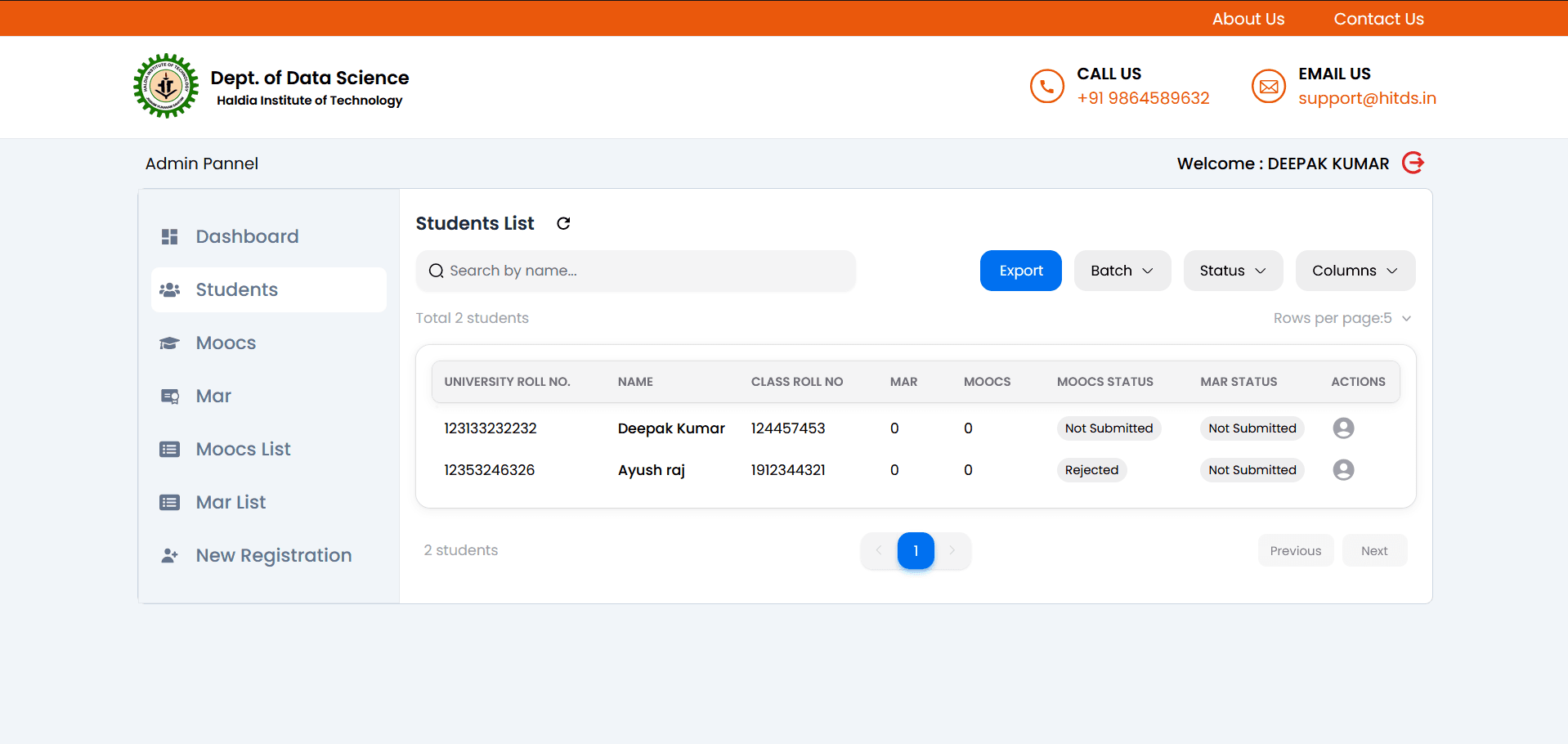The width and height of the screenshot is (1568, 744).
Task: Click phone number +91 9864589632
Action: [x=1143, y=98]
